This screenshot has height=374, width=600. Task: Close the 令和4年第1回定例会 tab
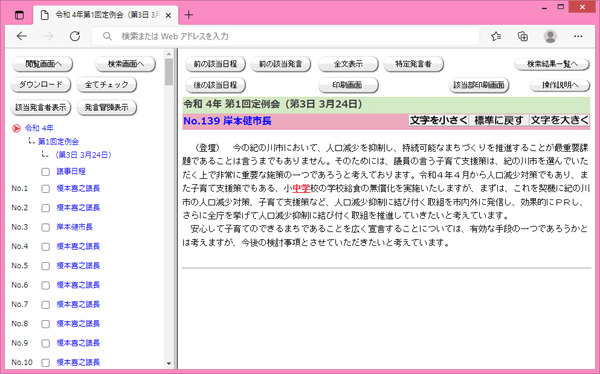[168, 15]
